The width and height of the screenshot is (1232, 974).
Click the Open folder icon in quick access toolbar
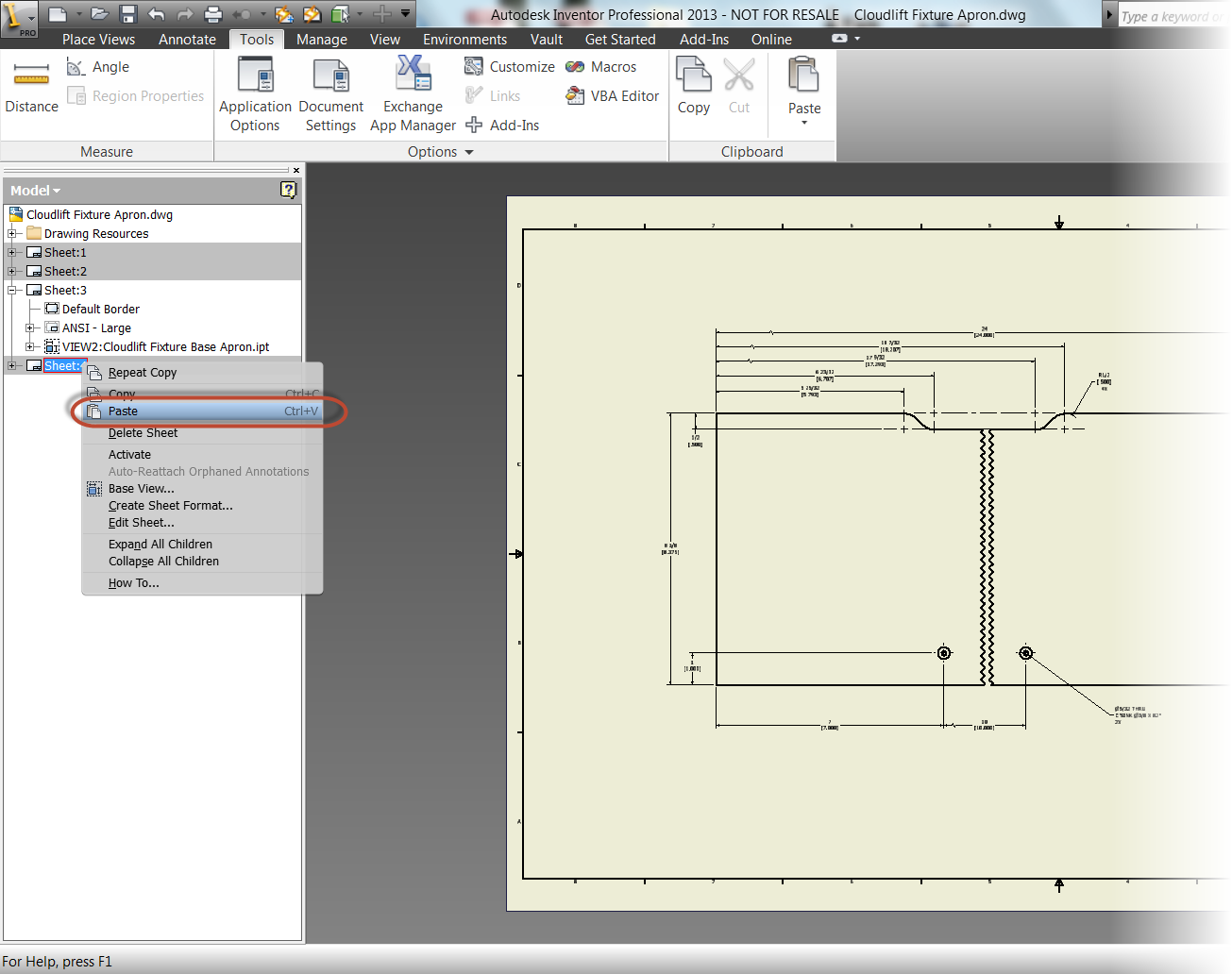100,14
